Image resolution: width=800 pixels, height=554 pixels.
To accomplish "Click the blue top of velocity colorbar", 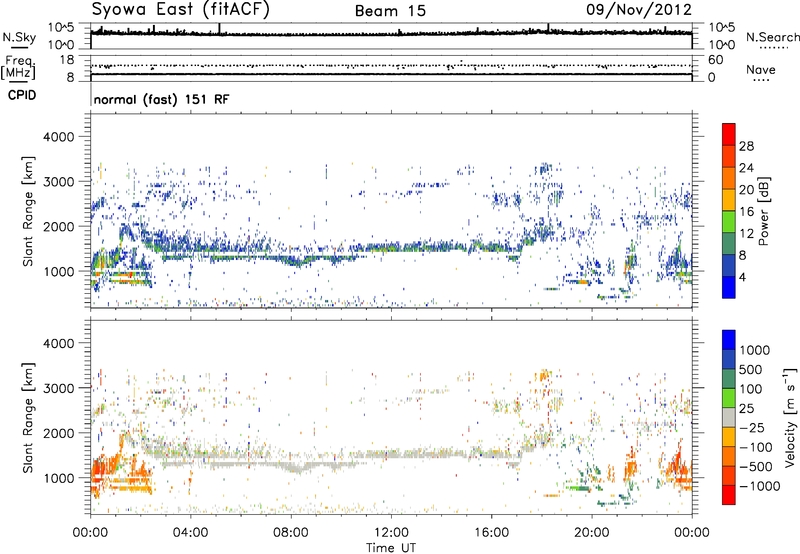I will [729, 340].
